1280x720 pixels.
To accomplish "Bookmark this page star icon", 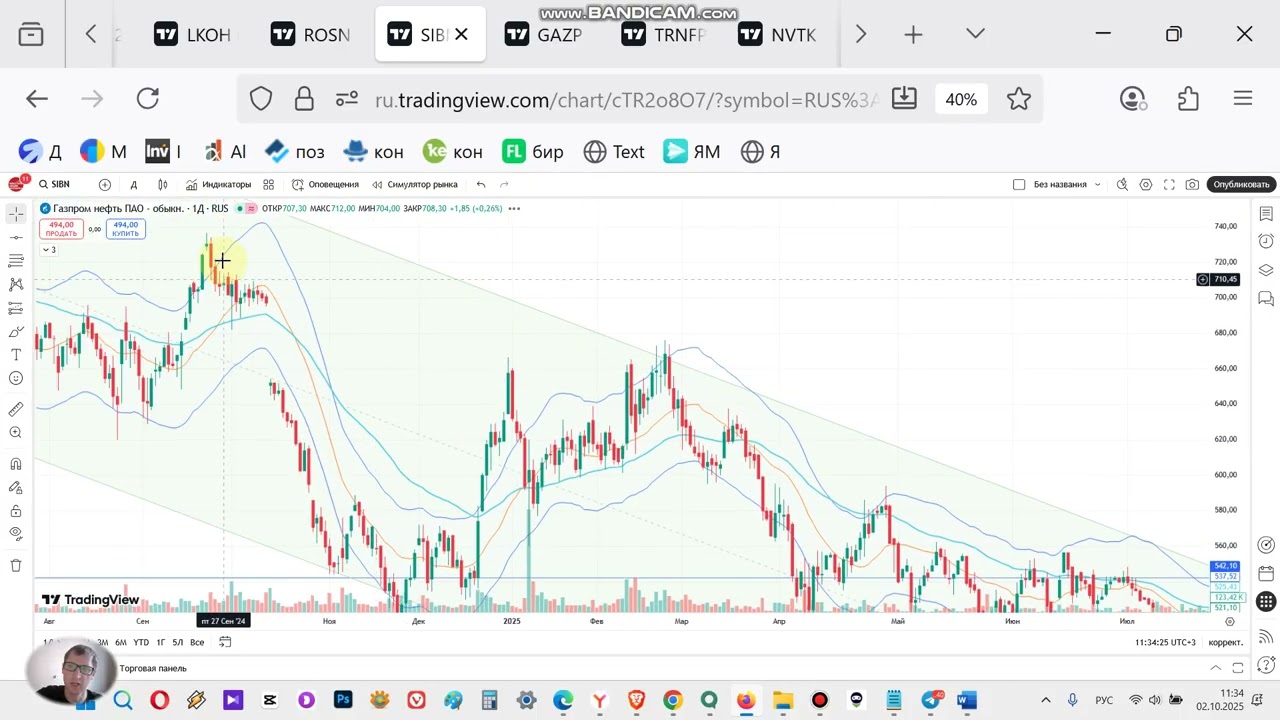I will [1019, 98].
